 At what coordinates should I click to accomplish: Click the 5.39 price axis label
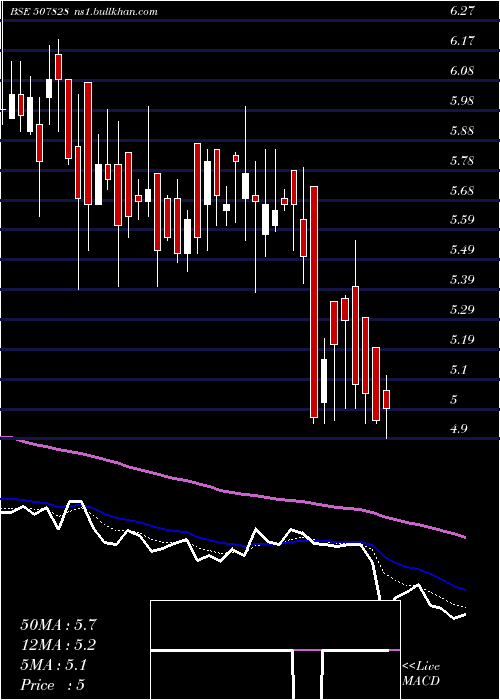(462, 280)
